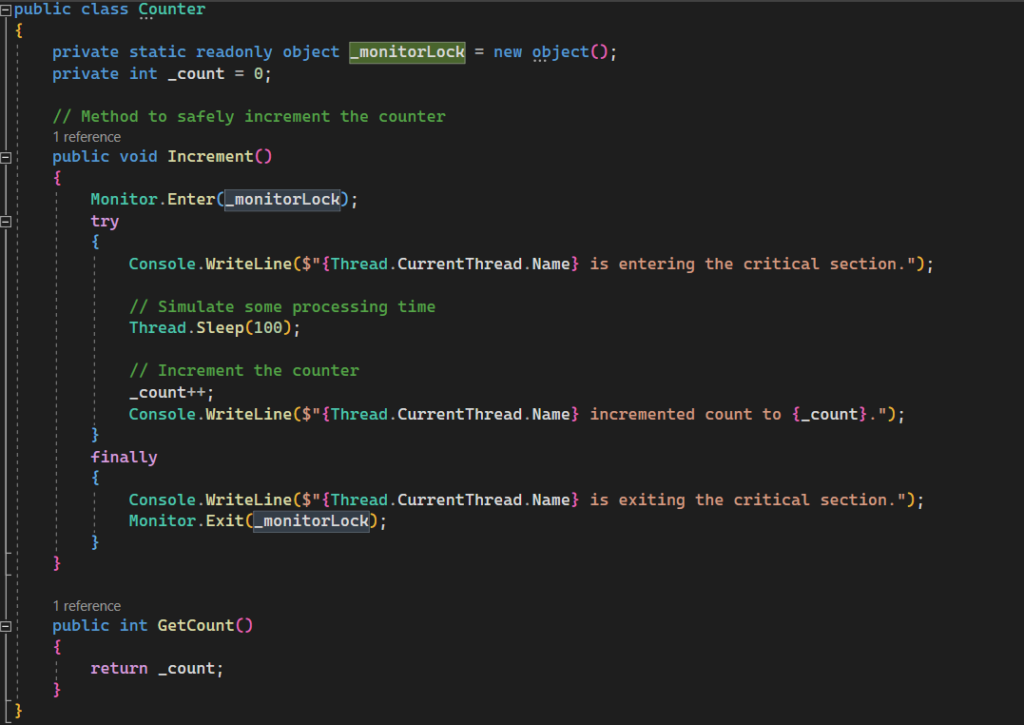Collapse the GetCount method fold toggle
1024x725 pixels.
pos(7,626)
